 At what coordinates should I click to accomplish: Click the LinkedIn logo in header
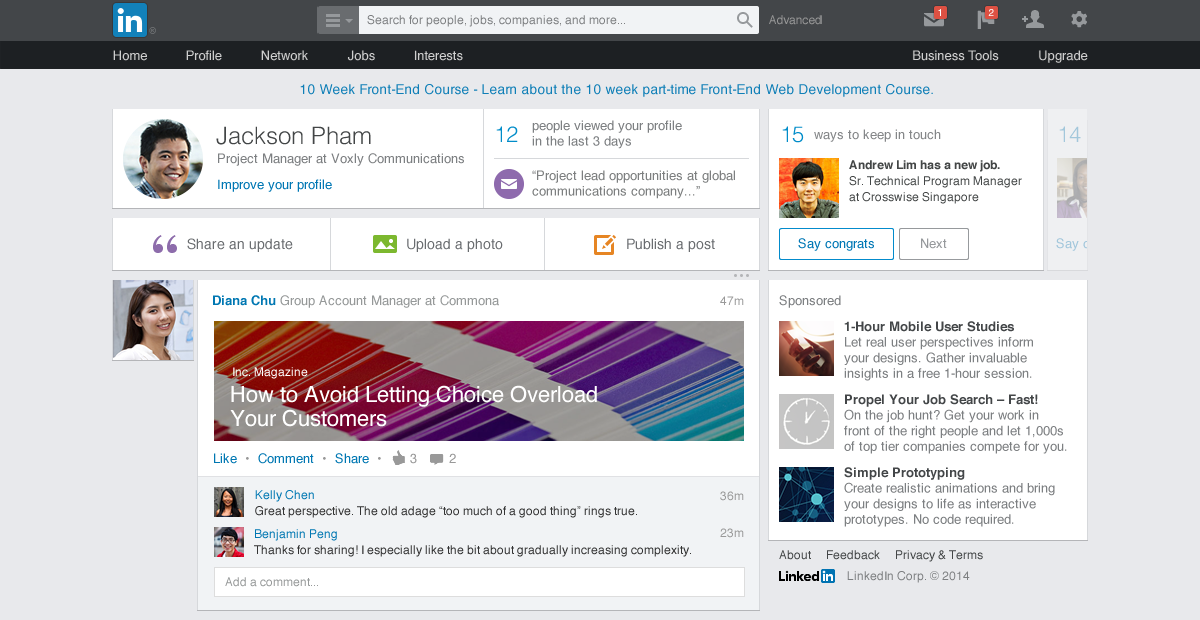click(x=130, y=20)
